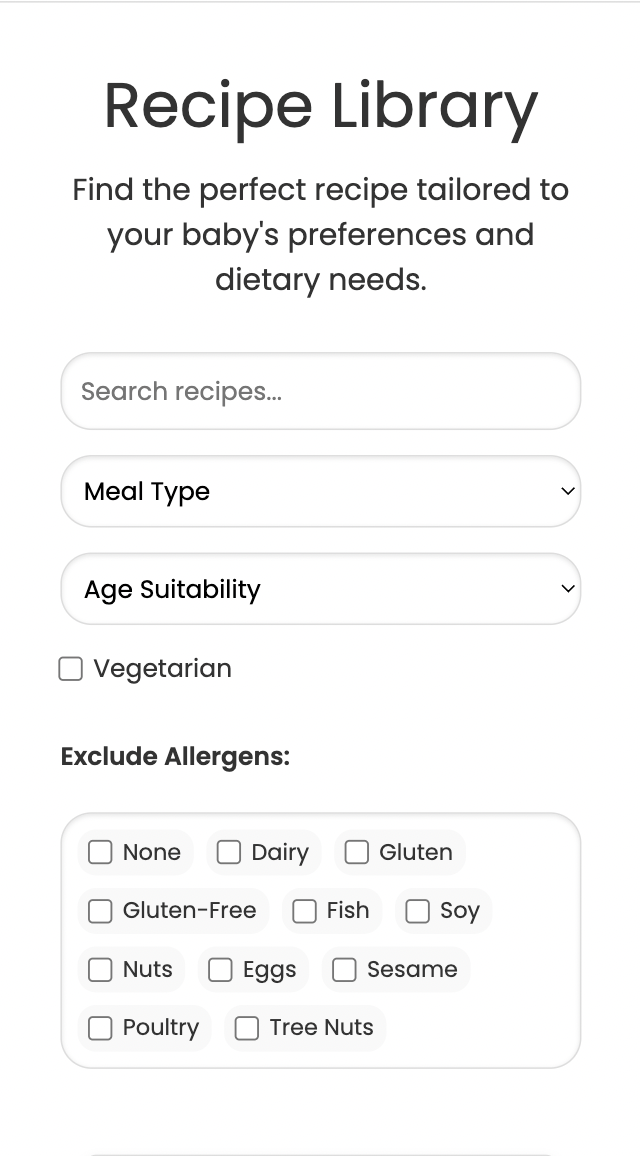The width and height of the screenshot is (640, 1156).
Task: Select the None allergen option
Action: point(99,852)
